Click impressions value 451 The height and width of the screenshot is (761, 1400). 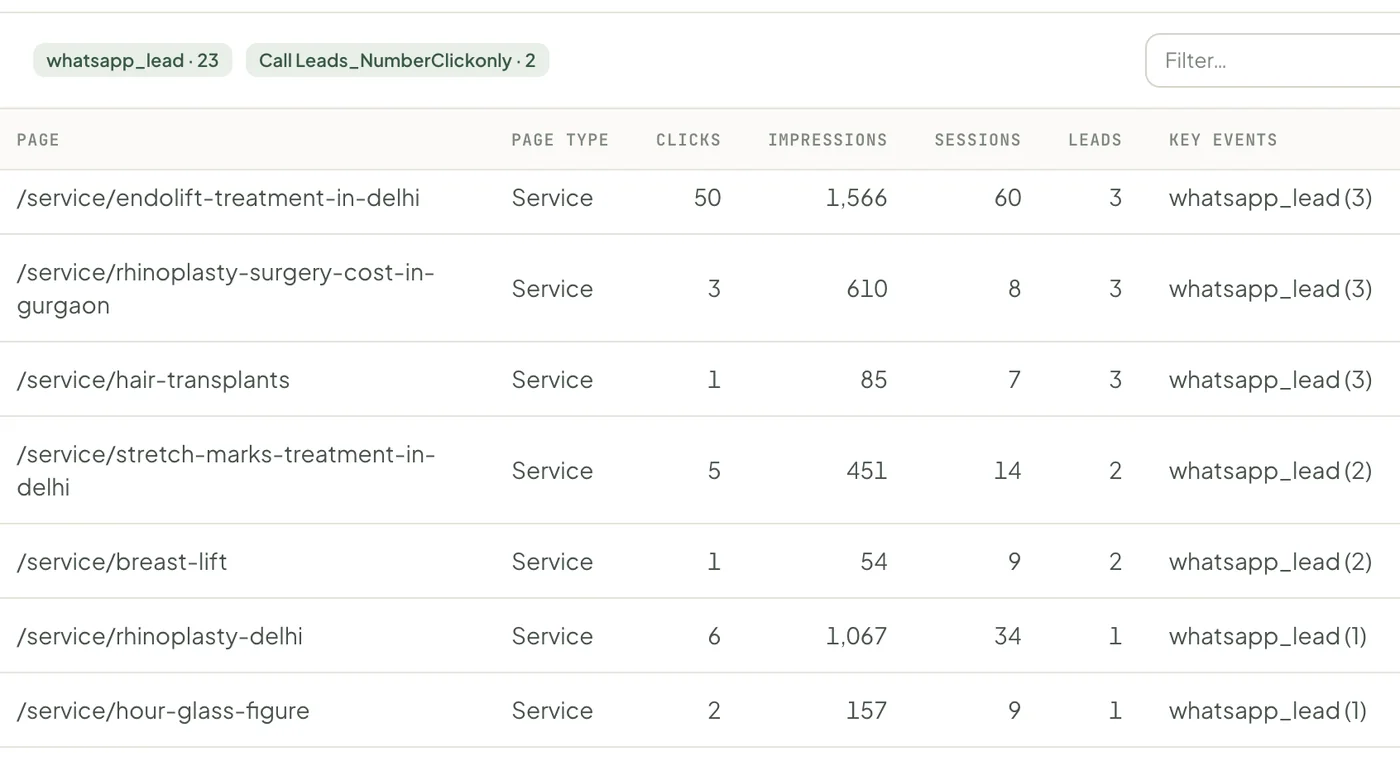point(866,471)
